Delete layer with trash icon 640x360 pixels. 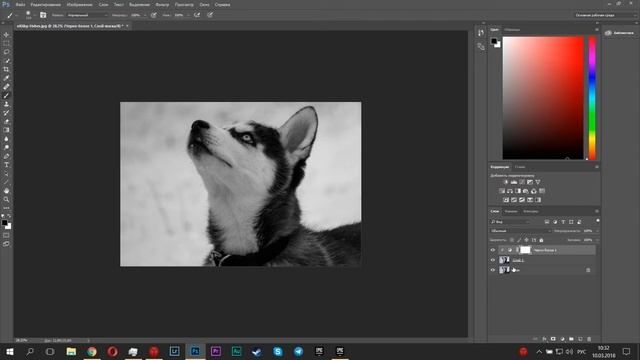coord(589,339)
